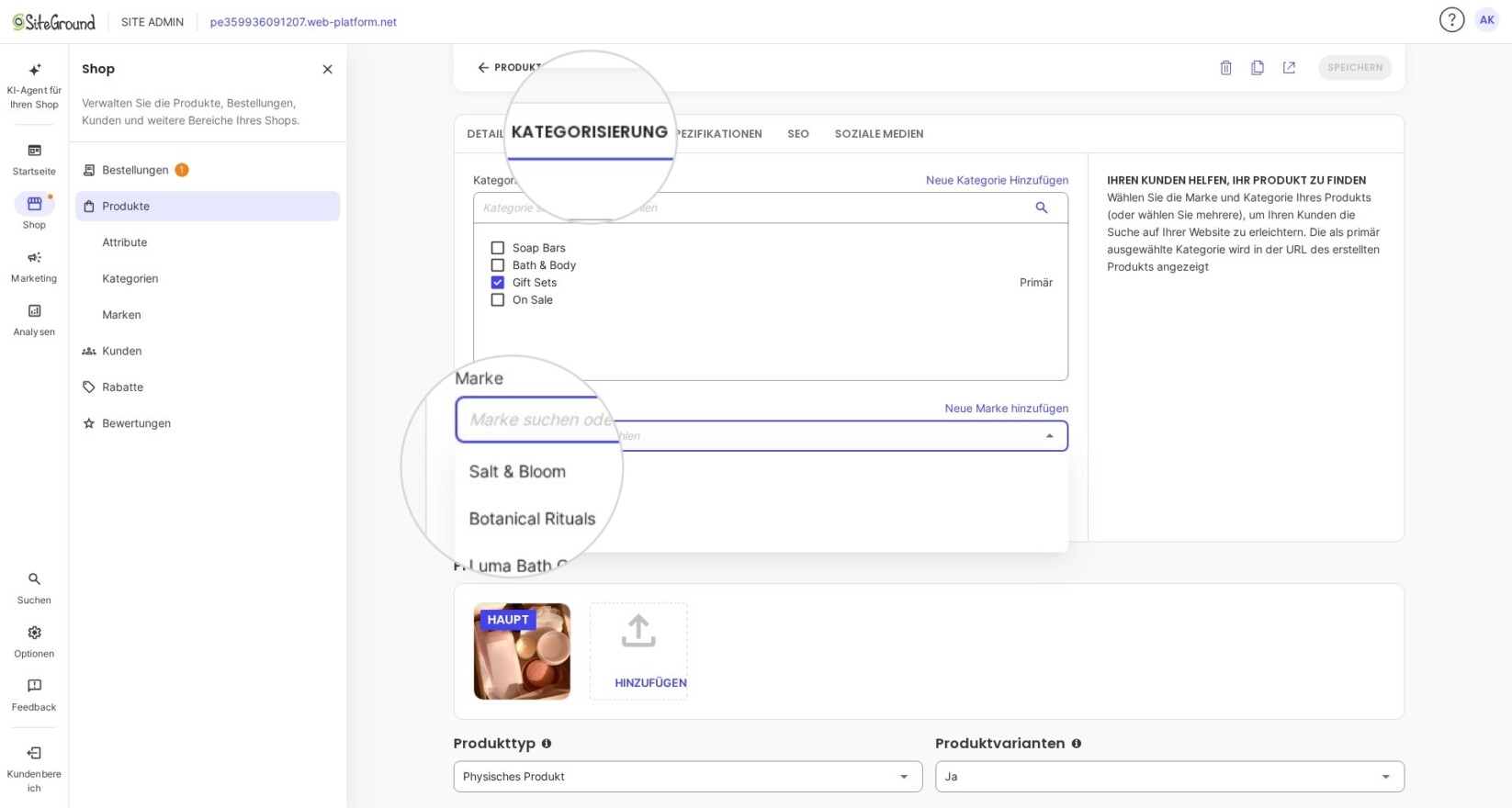Viewport: 1512px width, 808px height.
Task: Check the On Sale category checkbox
Action: coord(498,300)
